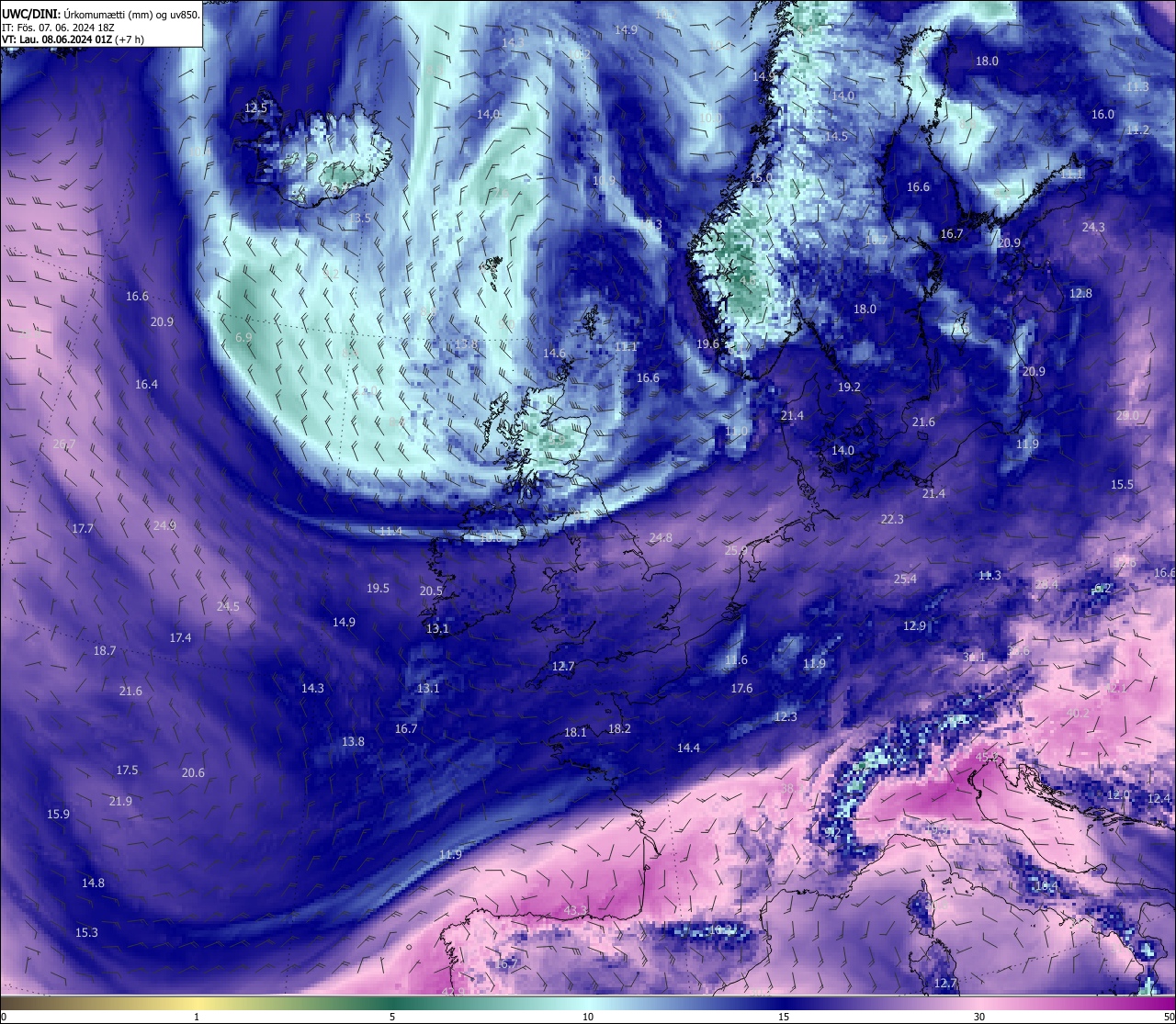Click the 19.5 value on the map
The image size is (1176, 1024).
(x=378, y=588)
